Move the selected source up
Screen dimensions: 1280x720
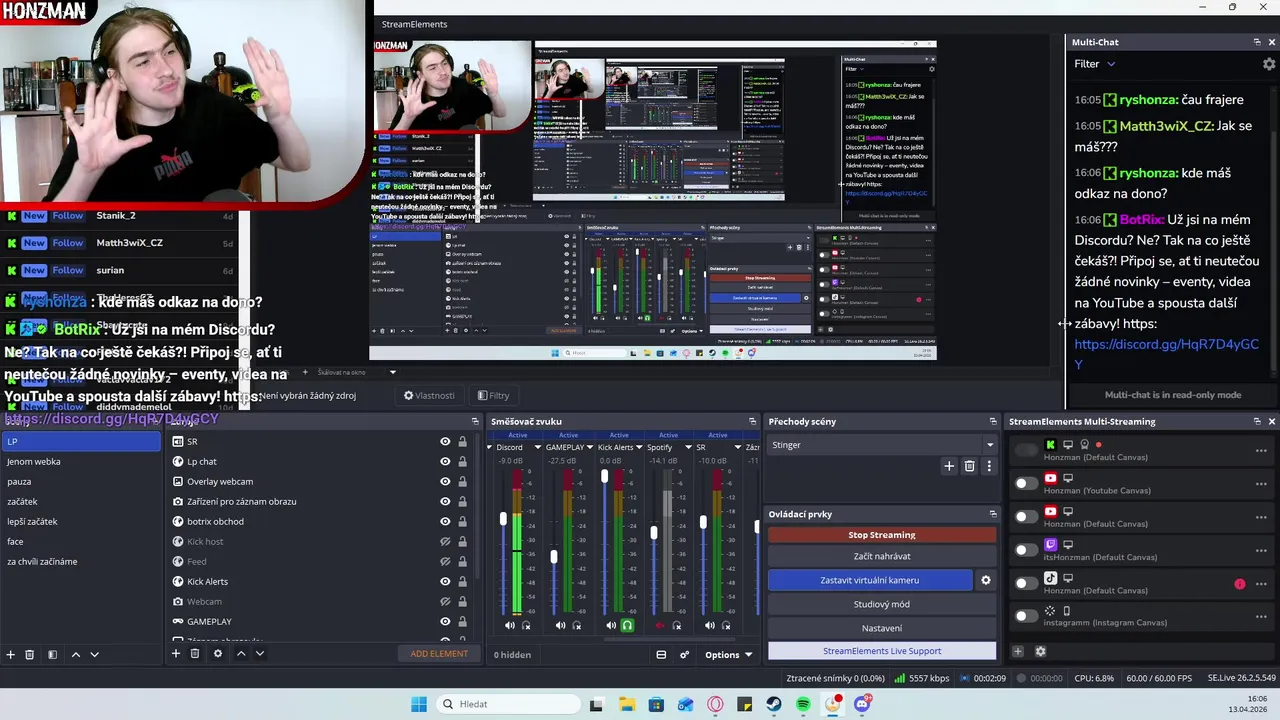tap(241, 653)
